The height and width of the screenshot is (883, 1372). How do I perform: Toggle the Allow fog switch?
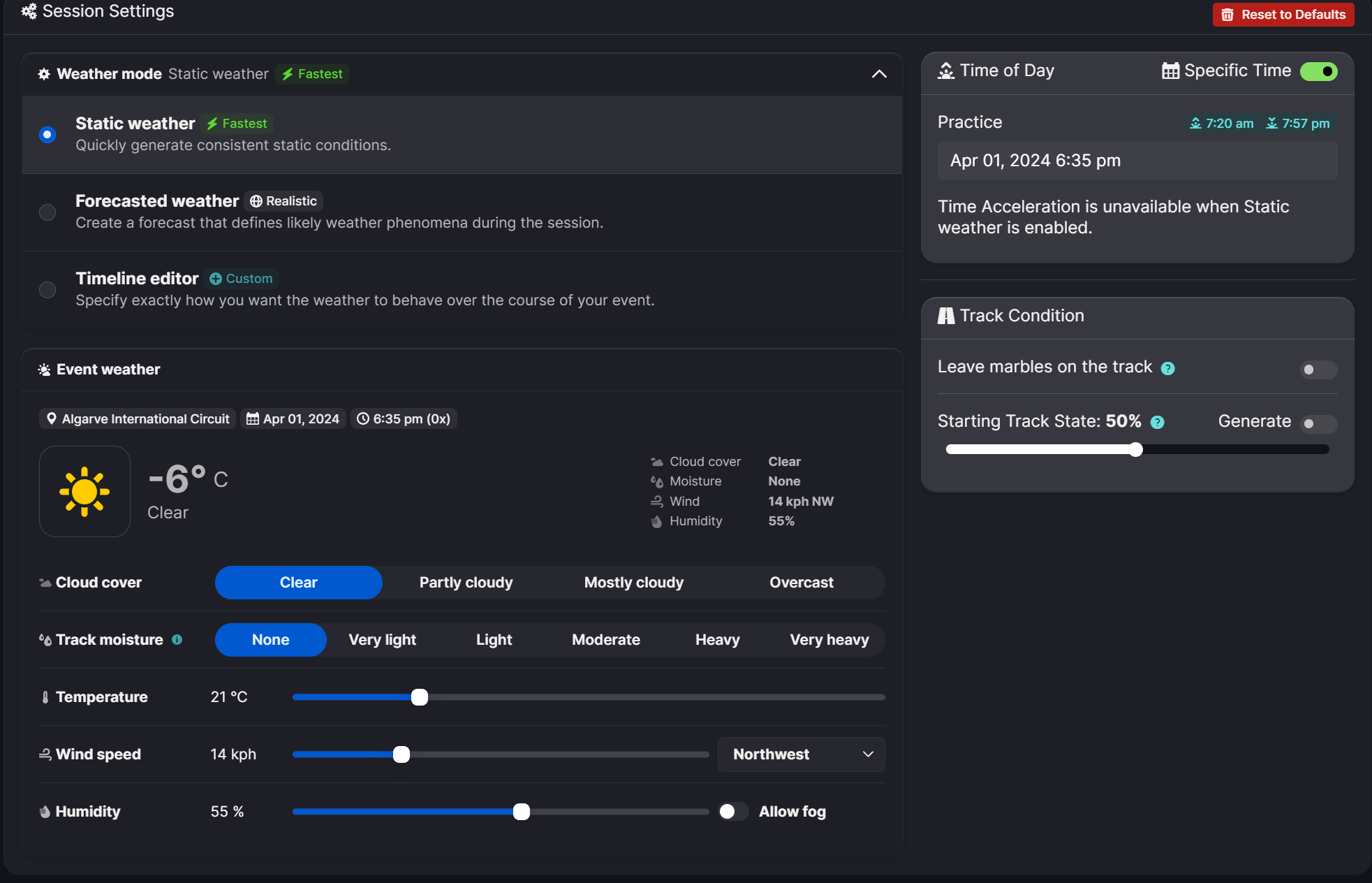[x=733, y=811]
